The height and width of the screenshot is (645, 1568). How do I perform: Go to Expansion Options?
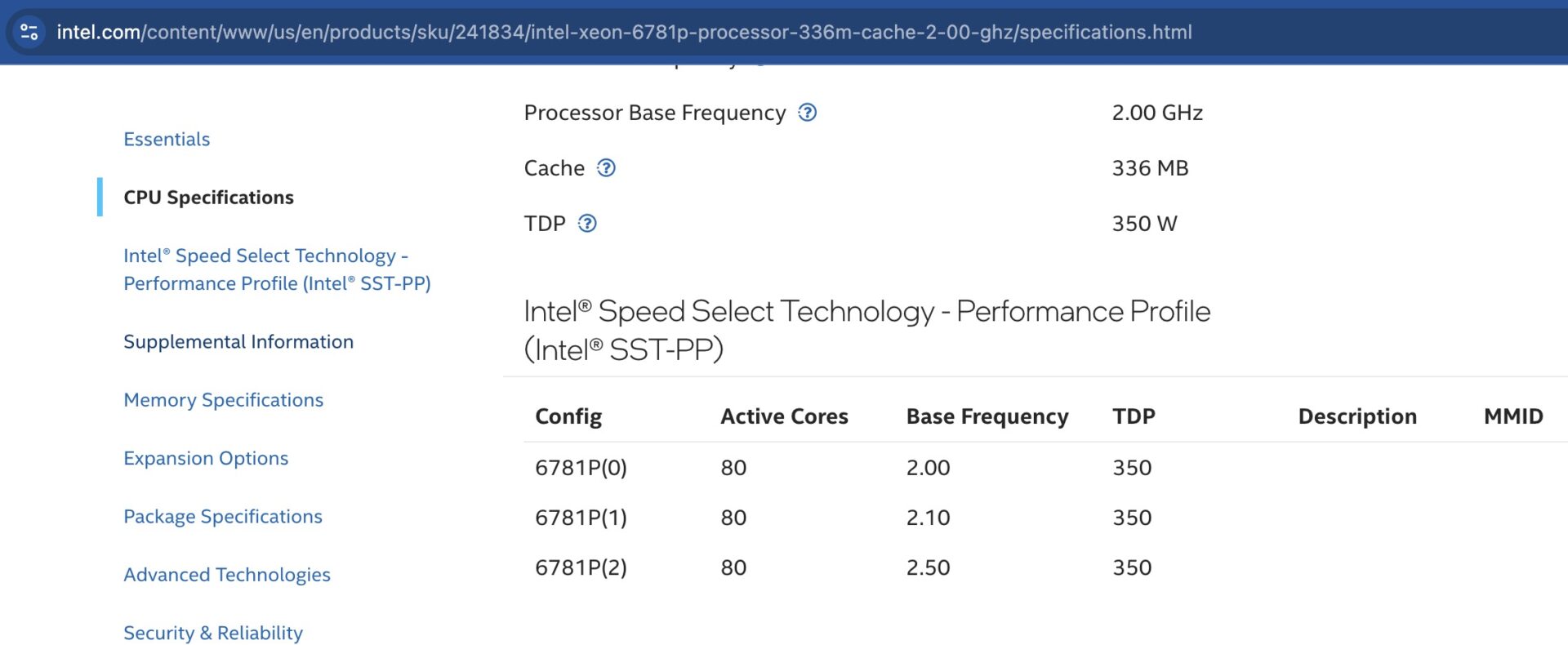tap(205, 458)
